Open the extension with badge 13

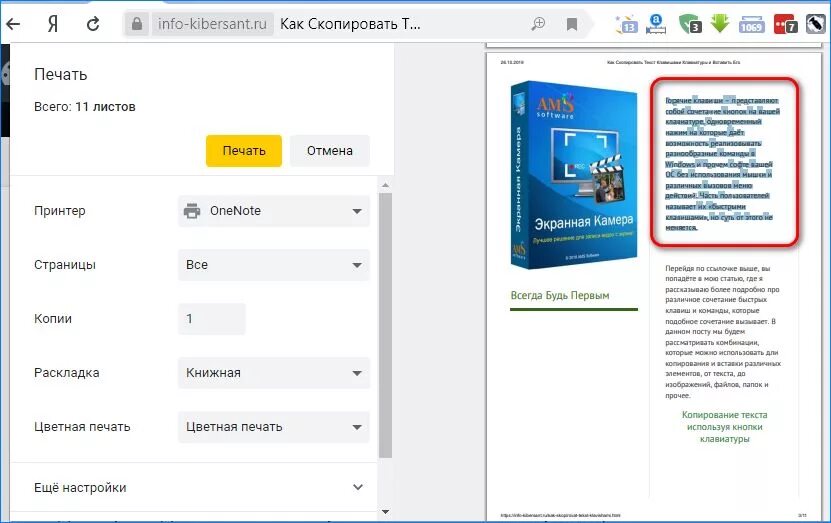[x=626, y=24]
